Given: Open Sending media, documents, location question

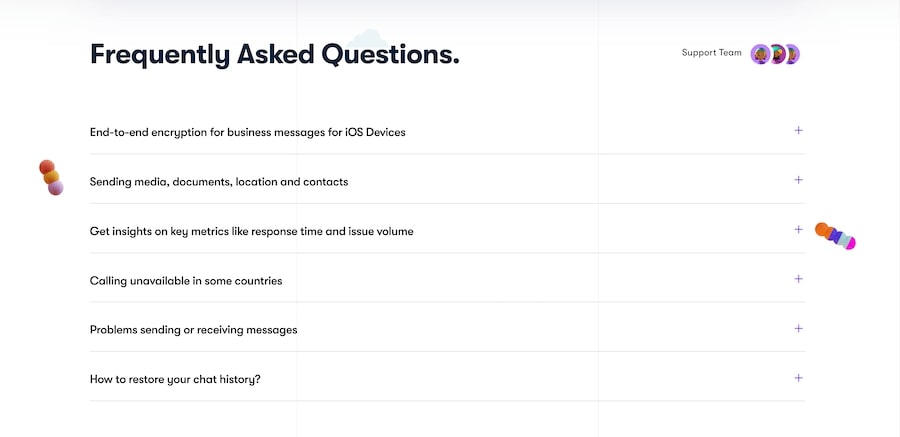Looking at the screenshot, I should tap(219, 182).
